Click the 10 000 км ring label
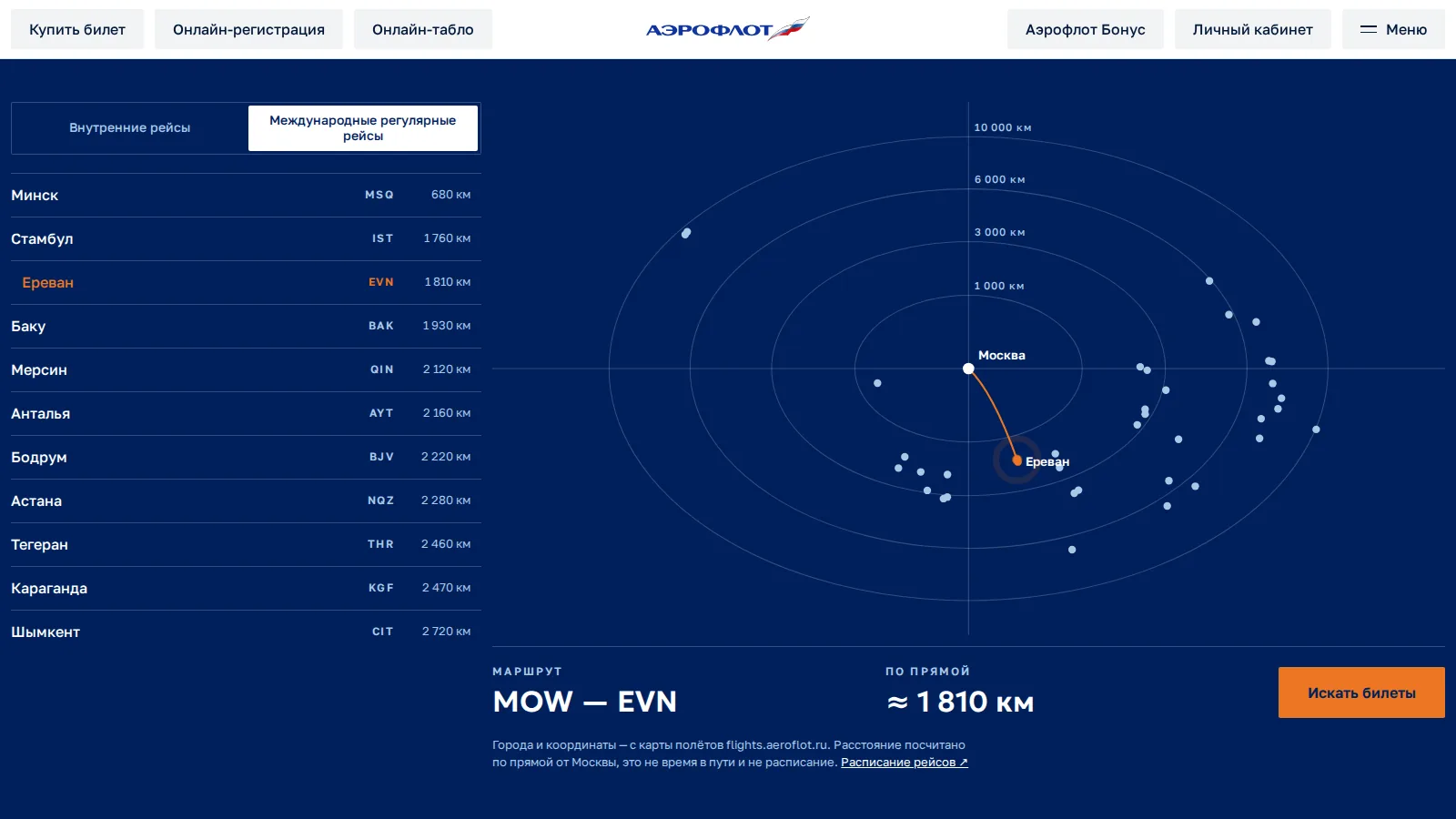The height and width of the screenshot is (819, 1456). pyautogui.click(x=1003, y=127)
